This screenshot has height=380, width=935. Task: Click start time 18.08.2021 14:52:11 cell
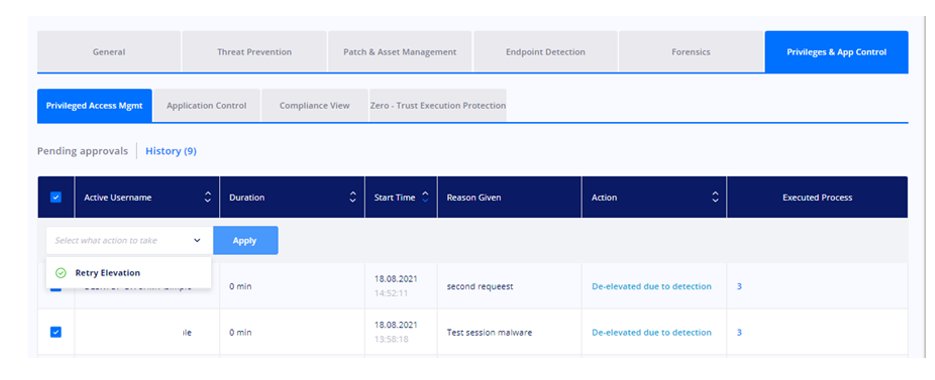(396, 286)
